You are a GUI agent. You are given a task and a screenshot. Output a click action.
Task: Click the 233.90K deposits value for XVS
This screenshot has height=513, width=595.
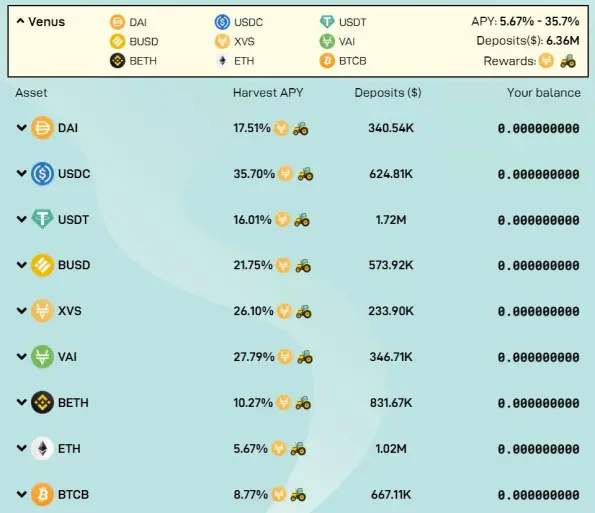pyautogui.click(x=391, y=311)
